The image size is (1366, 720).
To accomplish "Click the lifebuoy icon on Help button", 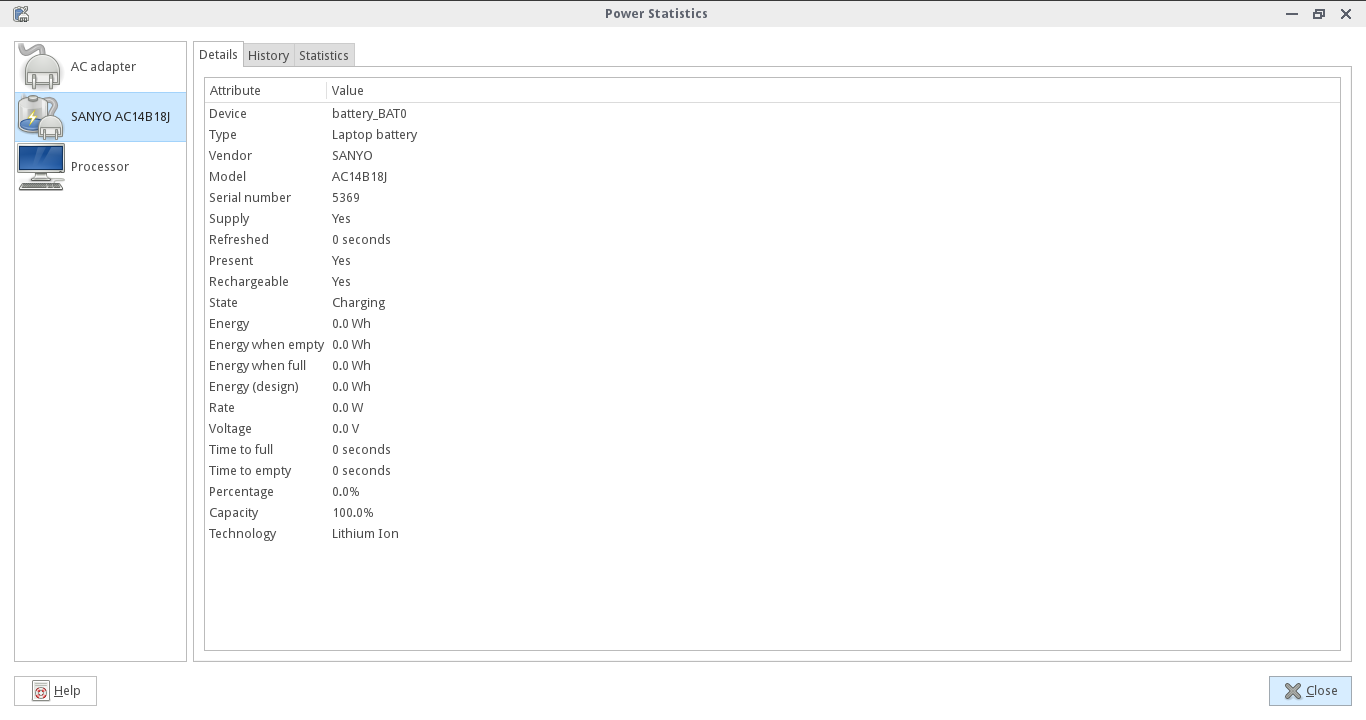I will click(x=41, y=691).
